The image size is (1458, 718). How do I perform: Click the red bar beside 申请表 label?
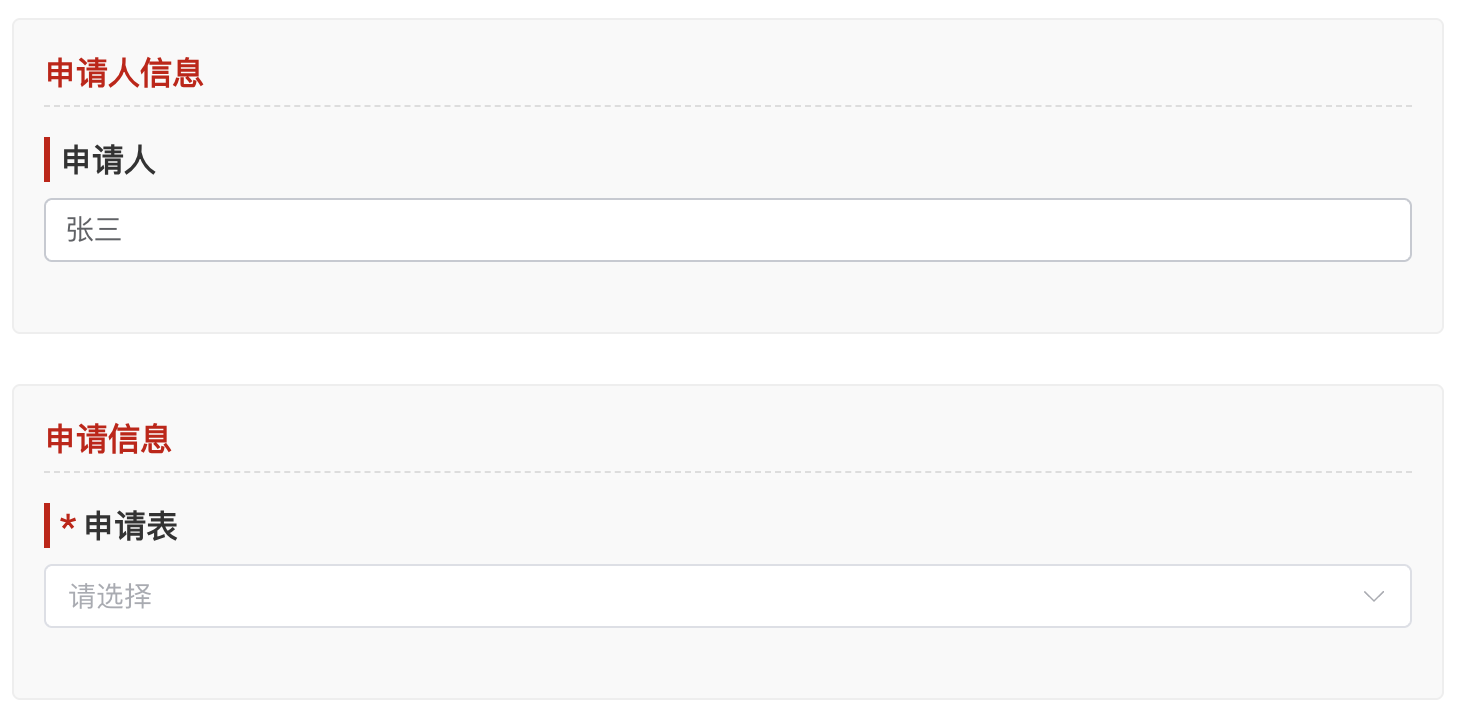coord(47,526)
